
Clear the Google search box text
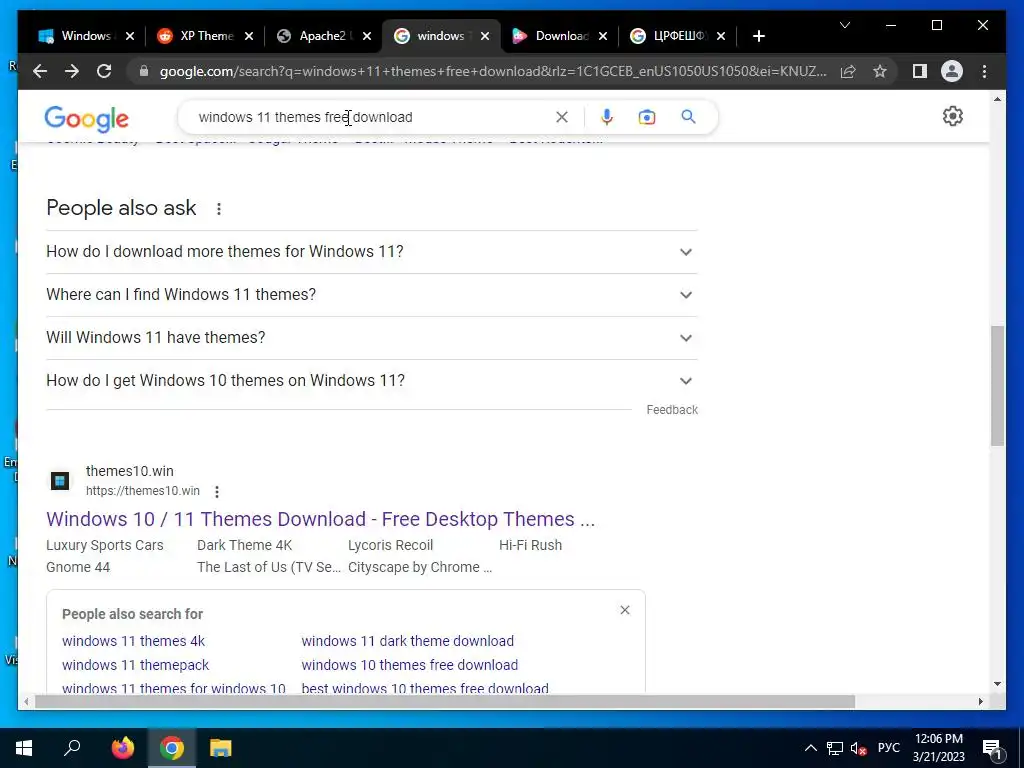point(562,117)
